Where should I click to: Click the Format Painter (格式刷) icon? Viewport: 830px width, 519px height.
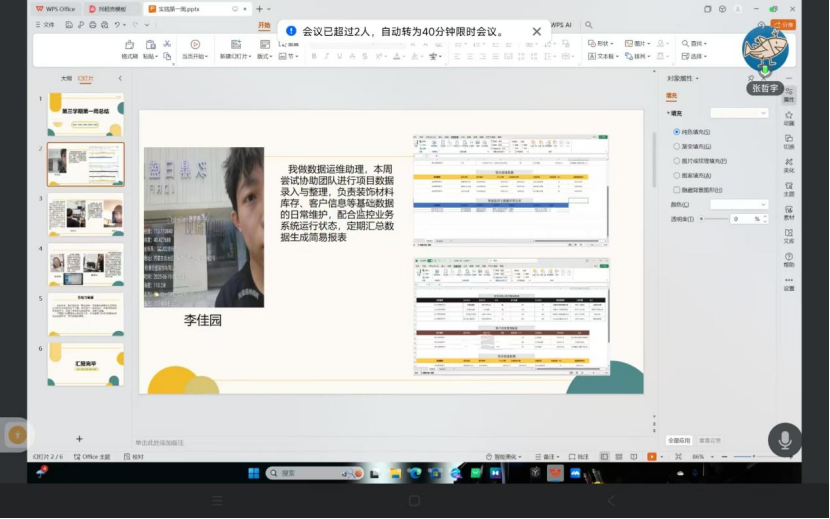[x=130, y=45]
